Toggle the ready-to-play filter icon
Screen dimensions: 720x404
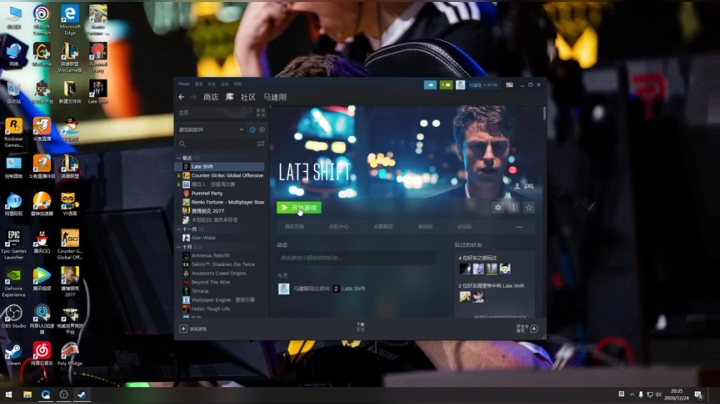(x=262, y=130)
